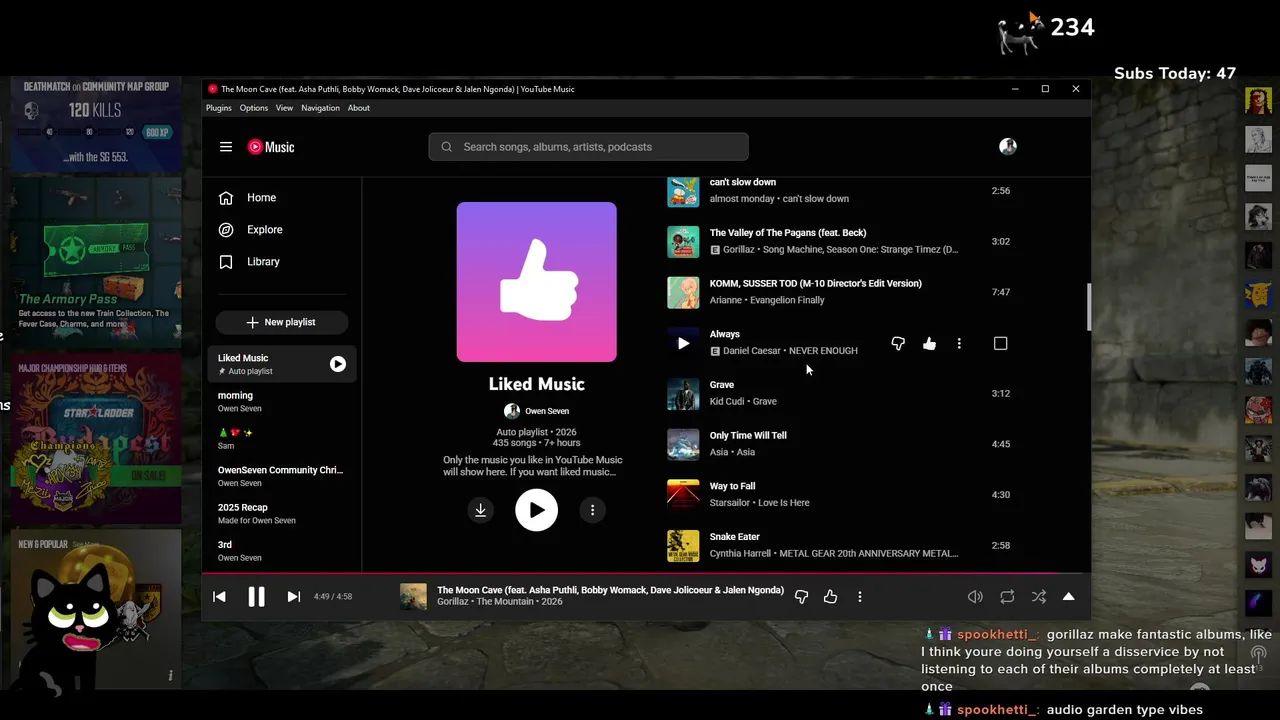
Task: Toggle repeat mode
Action: point(1007,597)
